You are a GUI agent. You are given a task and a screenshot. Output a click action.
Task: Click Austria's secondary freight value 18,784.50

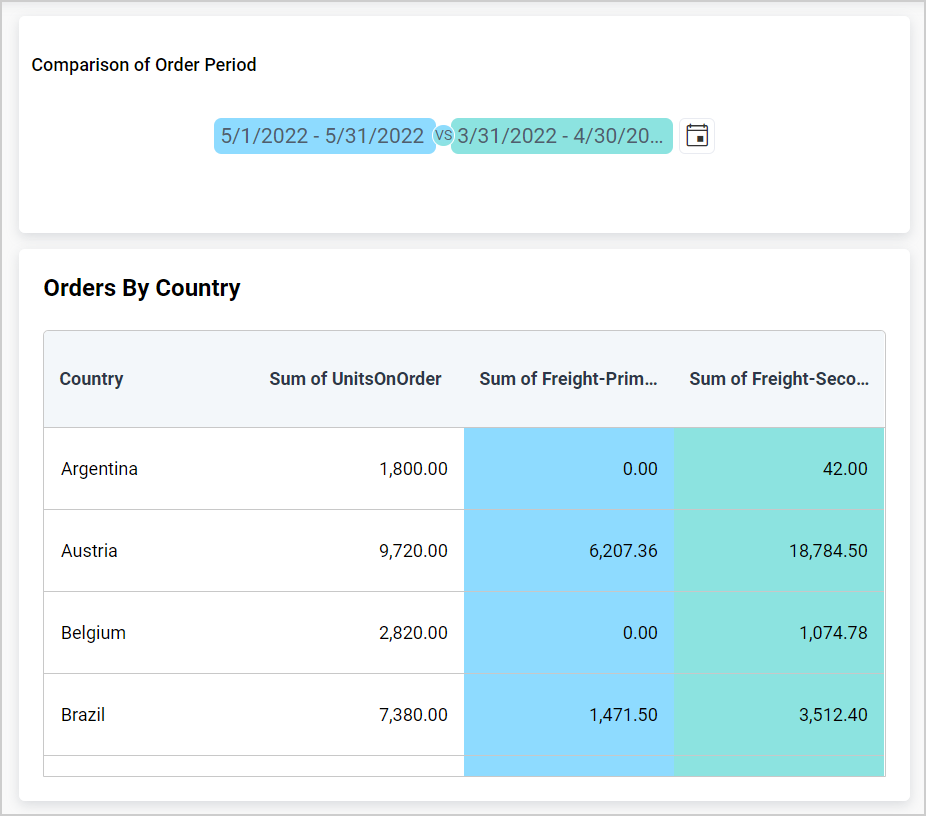(x=827, y=551)
